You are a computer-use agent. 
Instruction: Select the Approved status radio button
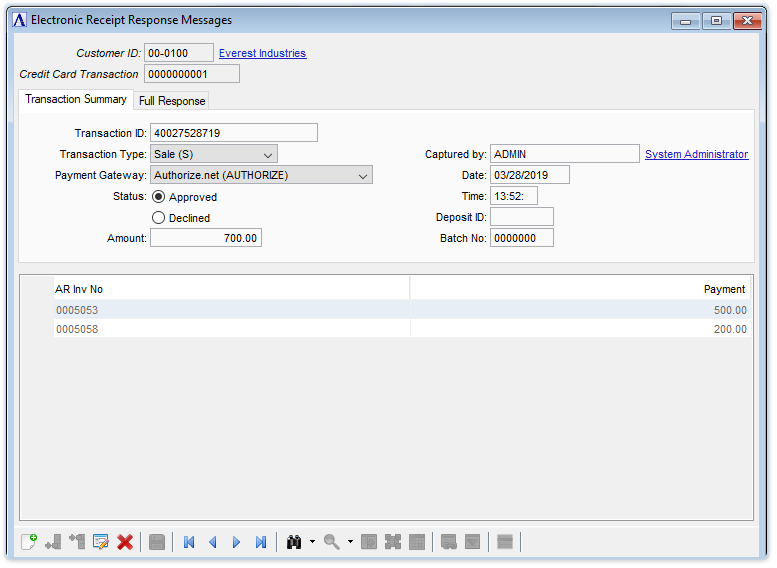tap(158, 197)
